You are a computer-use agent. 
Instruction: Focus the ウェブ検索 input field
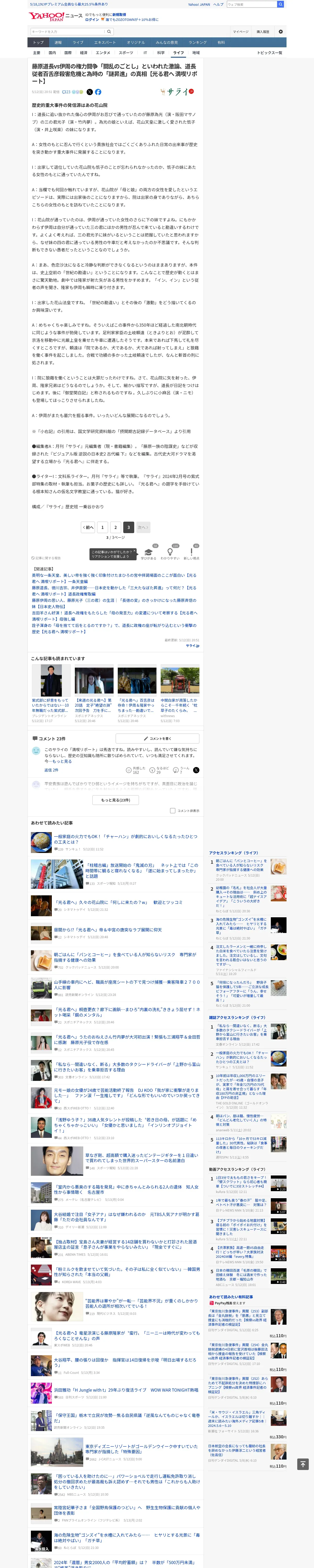coord(252,4)
